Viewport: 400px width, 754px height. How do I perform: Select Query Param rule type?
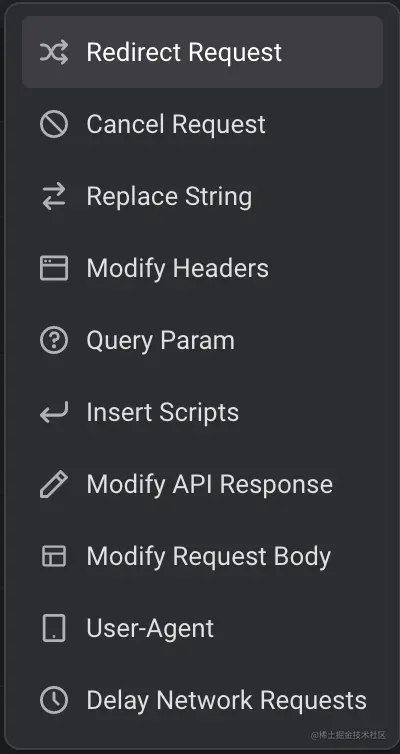tap(202, 340)
